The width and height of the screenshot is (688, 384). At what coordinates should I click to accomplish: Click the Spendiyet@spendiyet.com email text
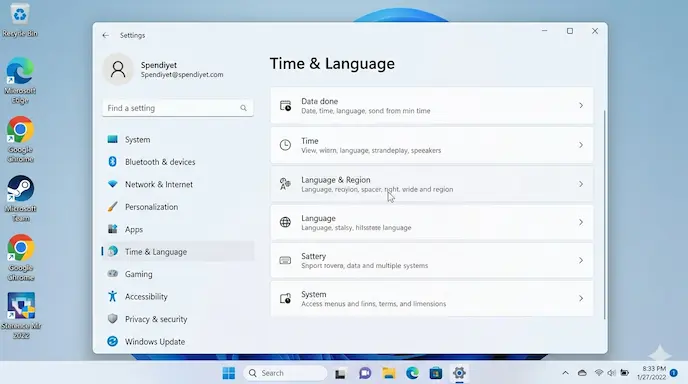[x=182, y=75]
